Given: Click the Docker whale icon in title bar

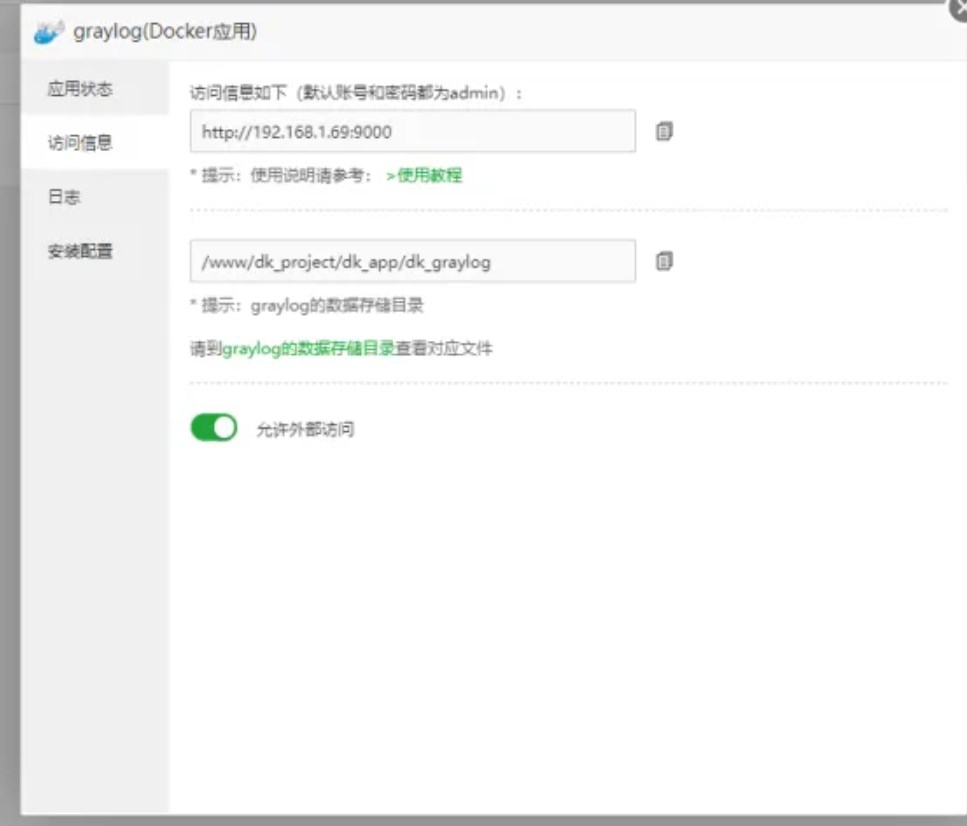Looking at the screenshot, I should coord(48,32).
